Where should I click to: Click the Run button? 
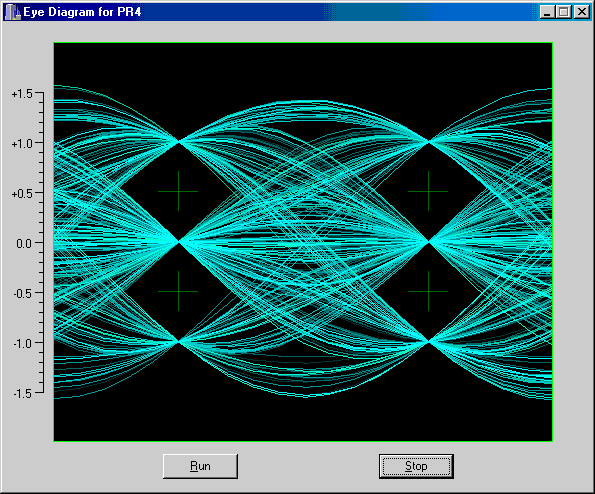[200, 466]
